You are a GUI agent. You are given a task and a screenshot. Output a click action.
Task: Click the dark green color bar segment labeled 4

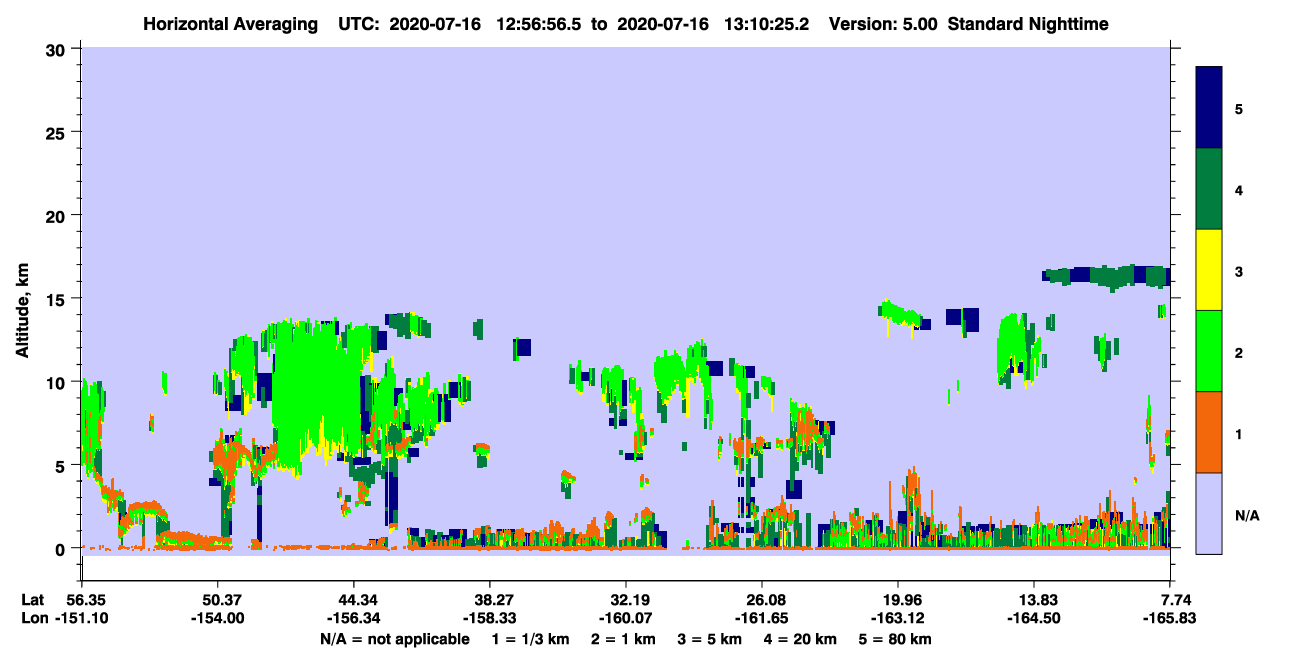(x=1209, y=189)
